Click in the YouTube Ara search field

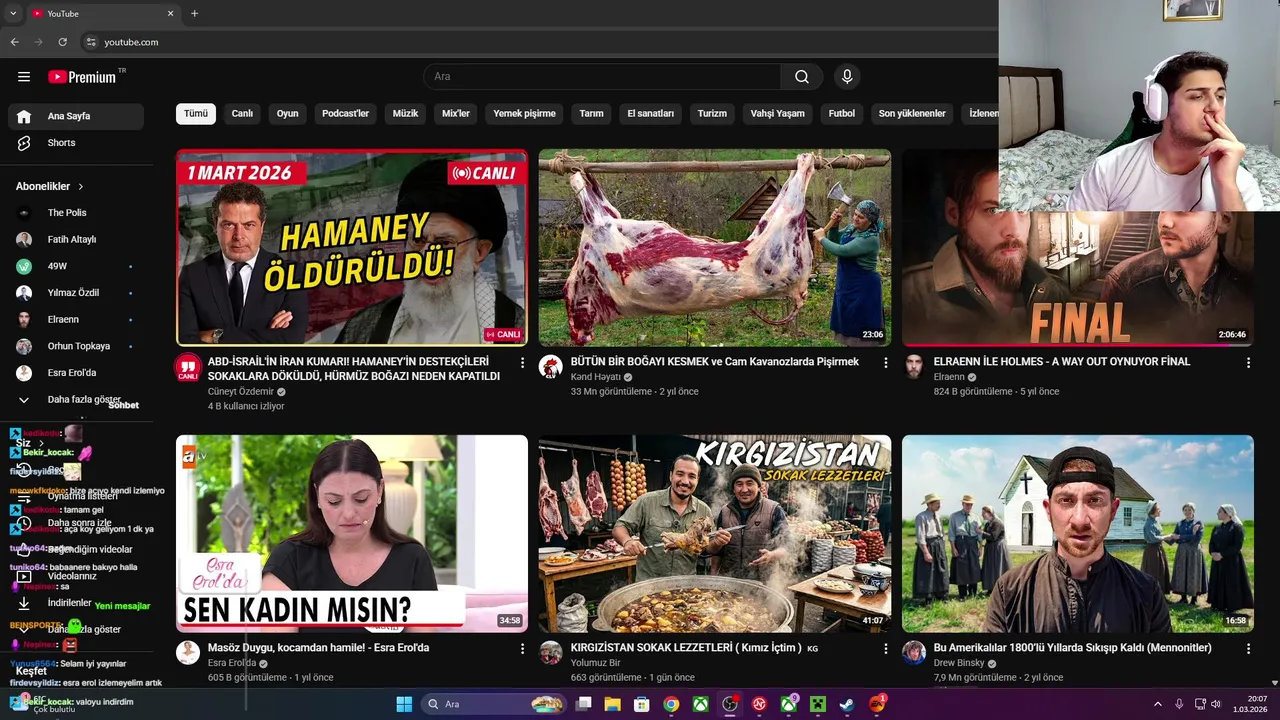(602, 77)
